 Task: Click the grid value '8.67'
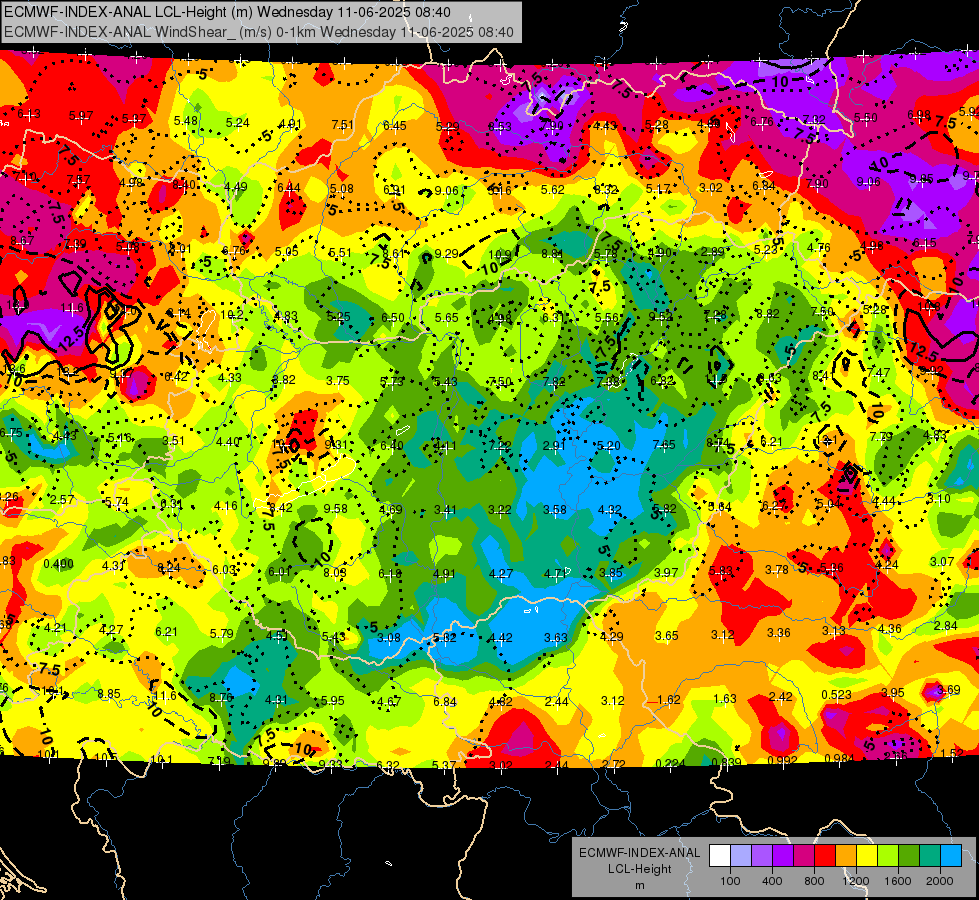tap(22, 240)
